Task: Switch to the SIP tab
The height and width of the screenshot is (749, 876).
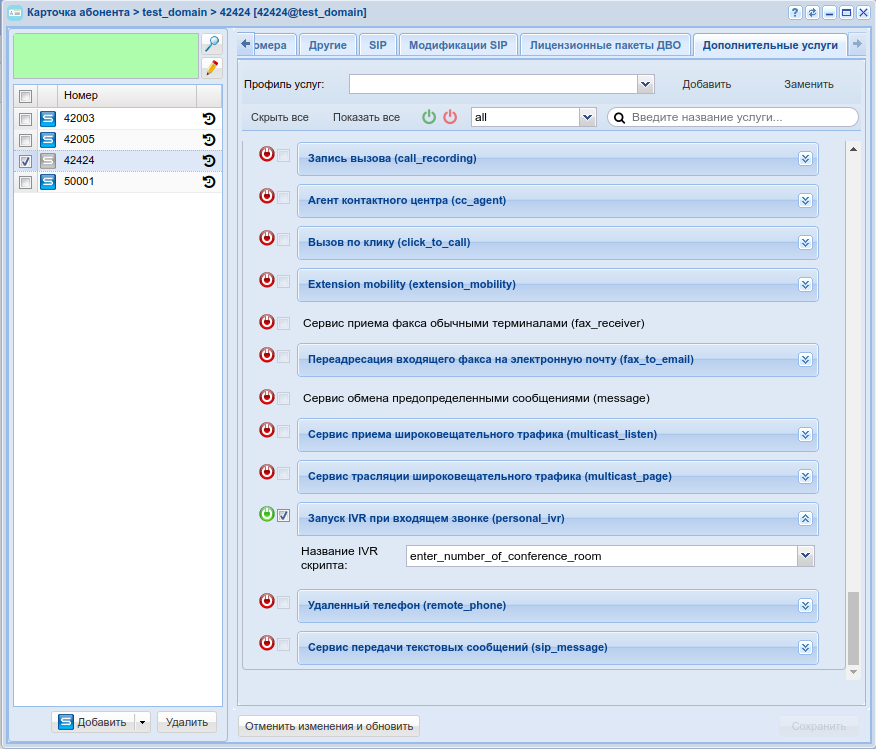Action: click(x=377, y=46)
